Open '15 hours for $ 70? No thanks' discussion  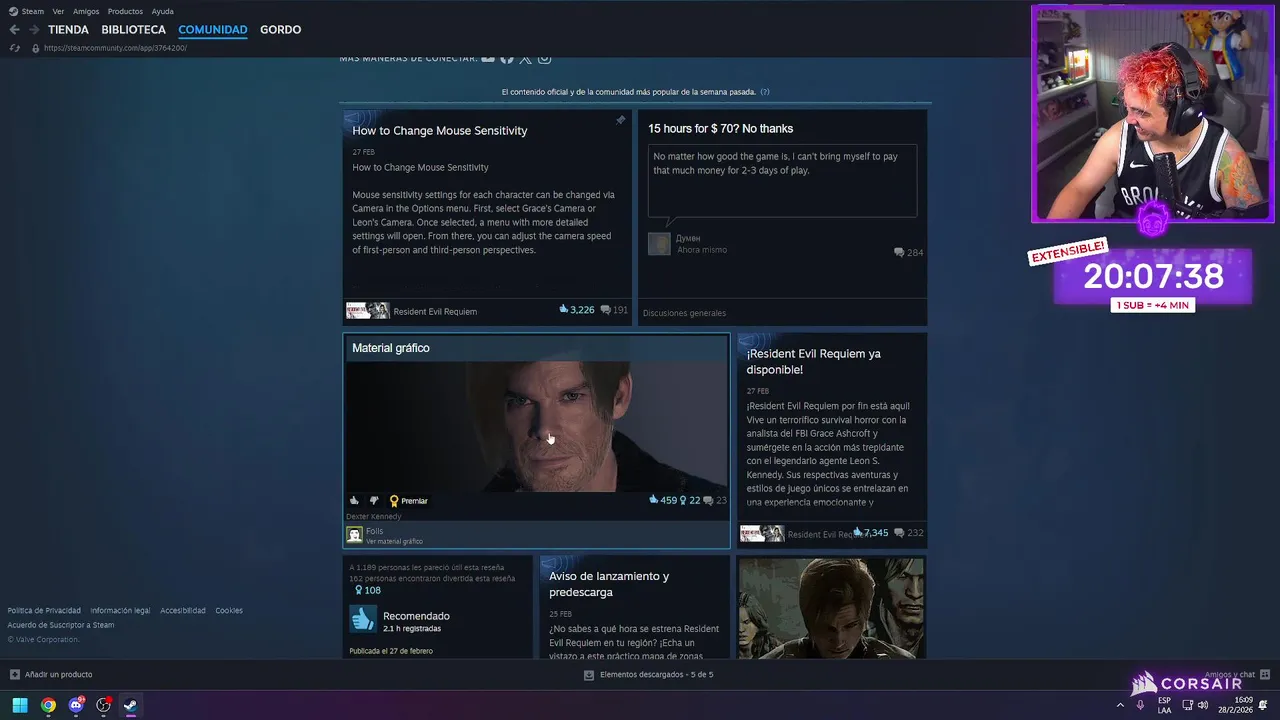point(720,129)
